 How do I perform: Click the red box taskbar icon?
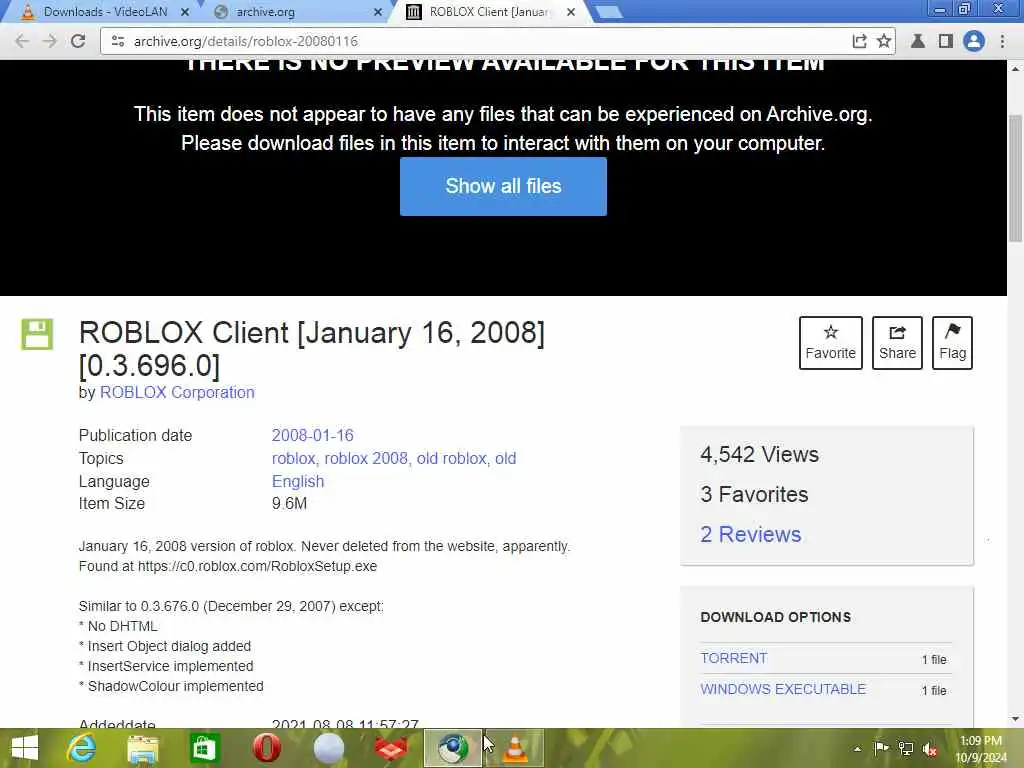(x=391, y=748)
